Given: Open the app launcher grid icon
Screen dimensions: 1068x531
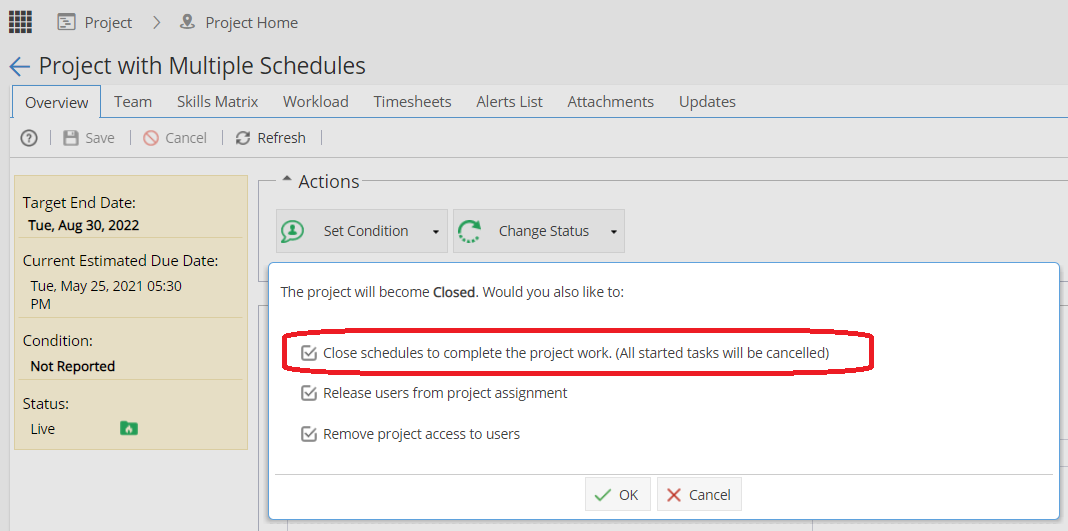Looking at the screenshot, I should [20, 22].
